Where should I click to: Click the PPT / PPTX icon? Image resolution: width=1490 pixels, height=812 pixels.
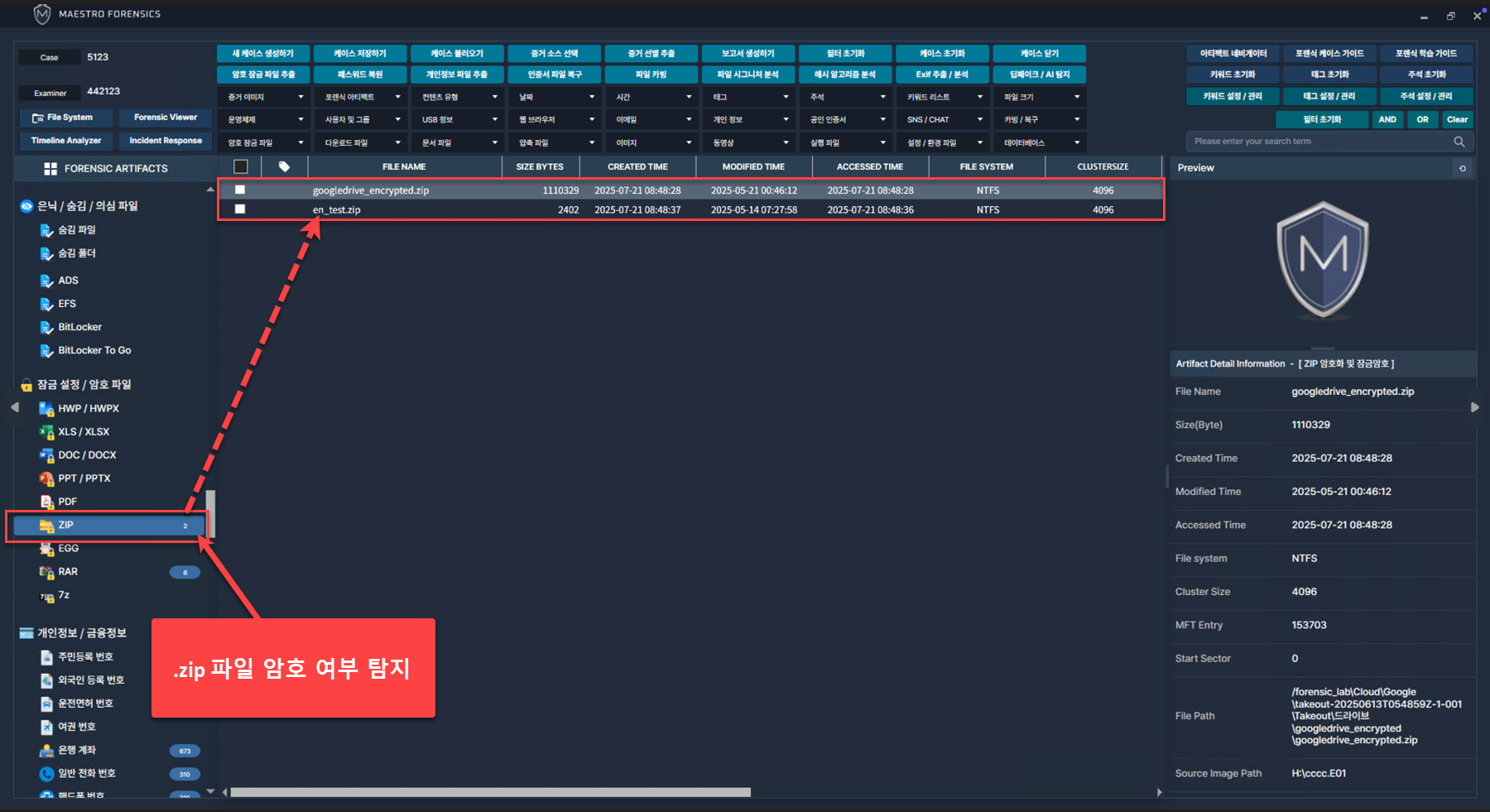tap(46, 478)
